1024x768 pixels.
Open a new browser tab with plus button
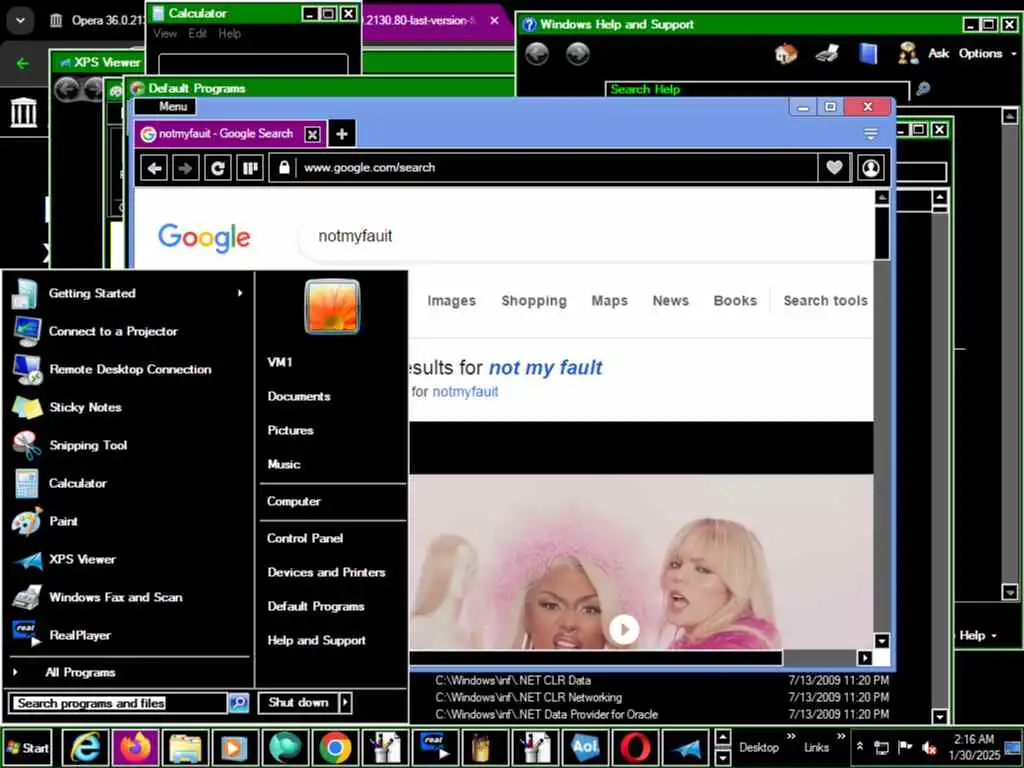pos(342,134)
